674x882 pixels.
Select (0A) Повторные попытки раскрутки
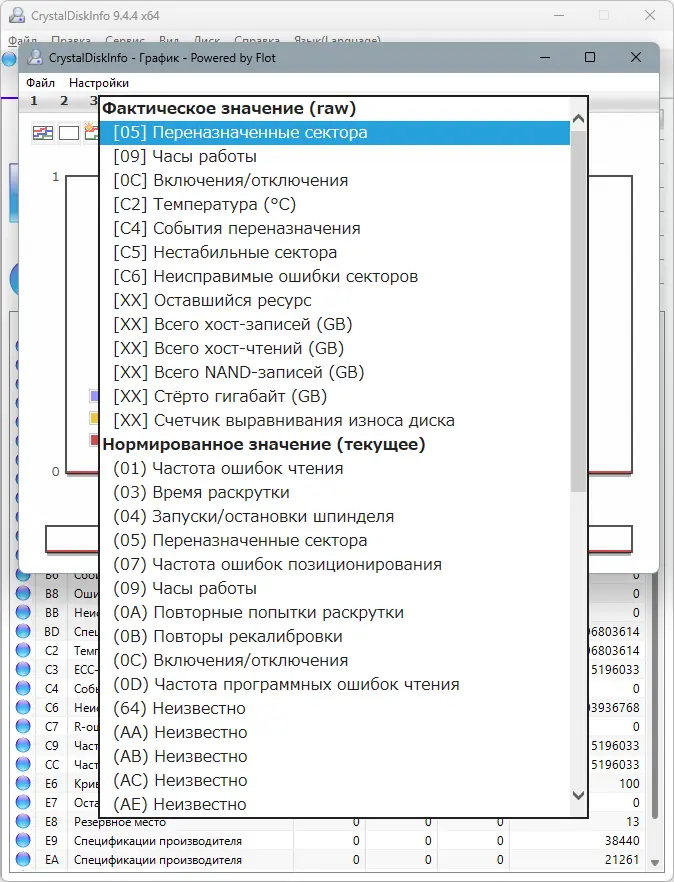point(335,613)
